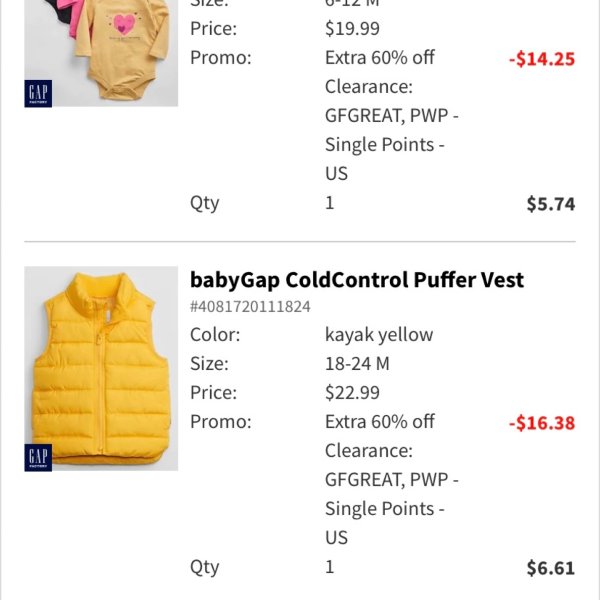Open the babyGap ColdControl Puffer Vest title
Viewport: 600px width, 600px height.
(x=357, y=280)
